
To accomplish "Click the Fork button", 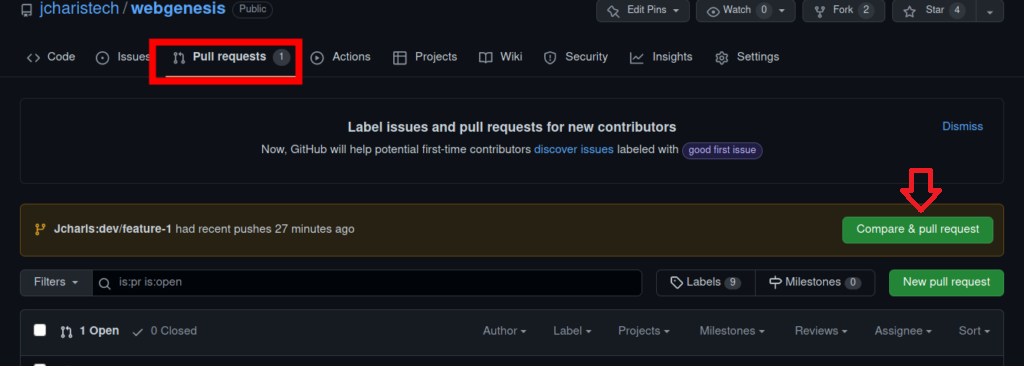I will click(844, 10).
